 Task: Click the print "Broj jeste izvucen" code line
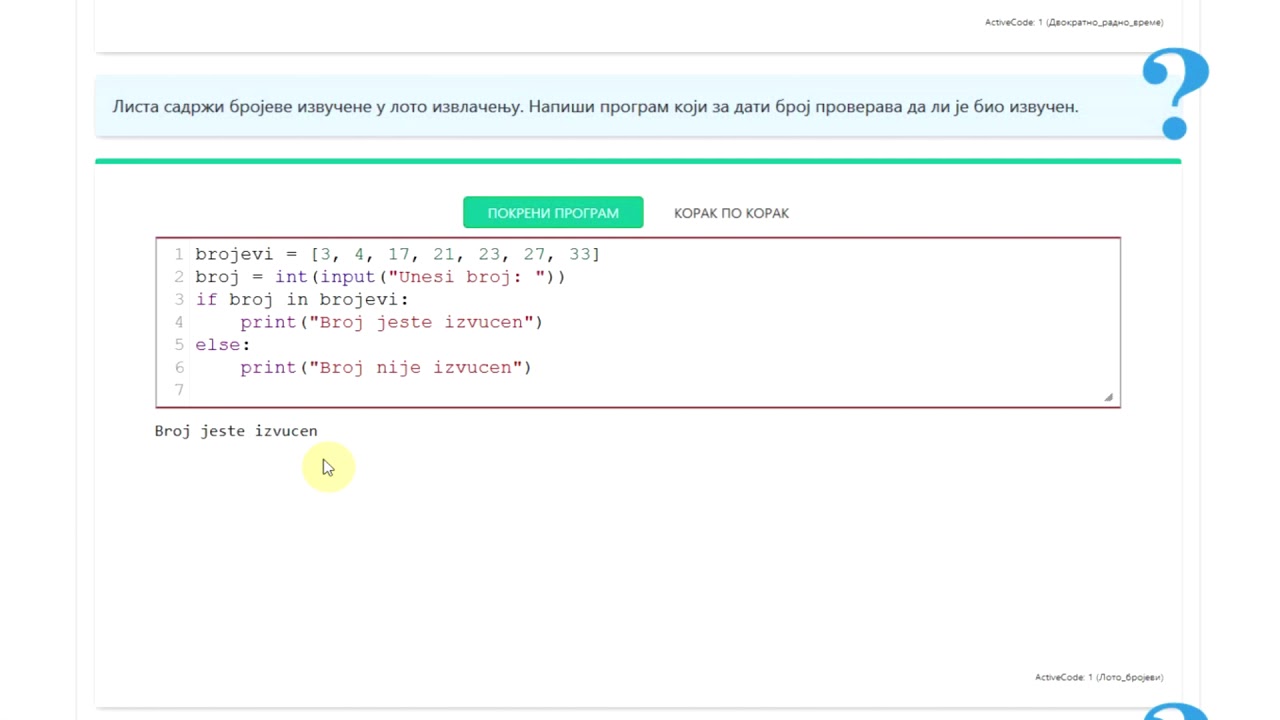[391, 322]
